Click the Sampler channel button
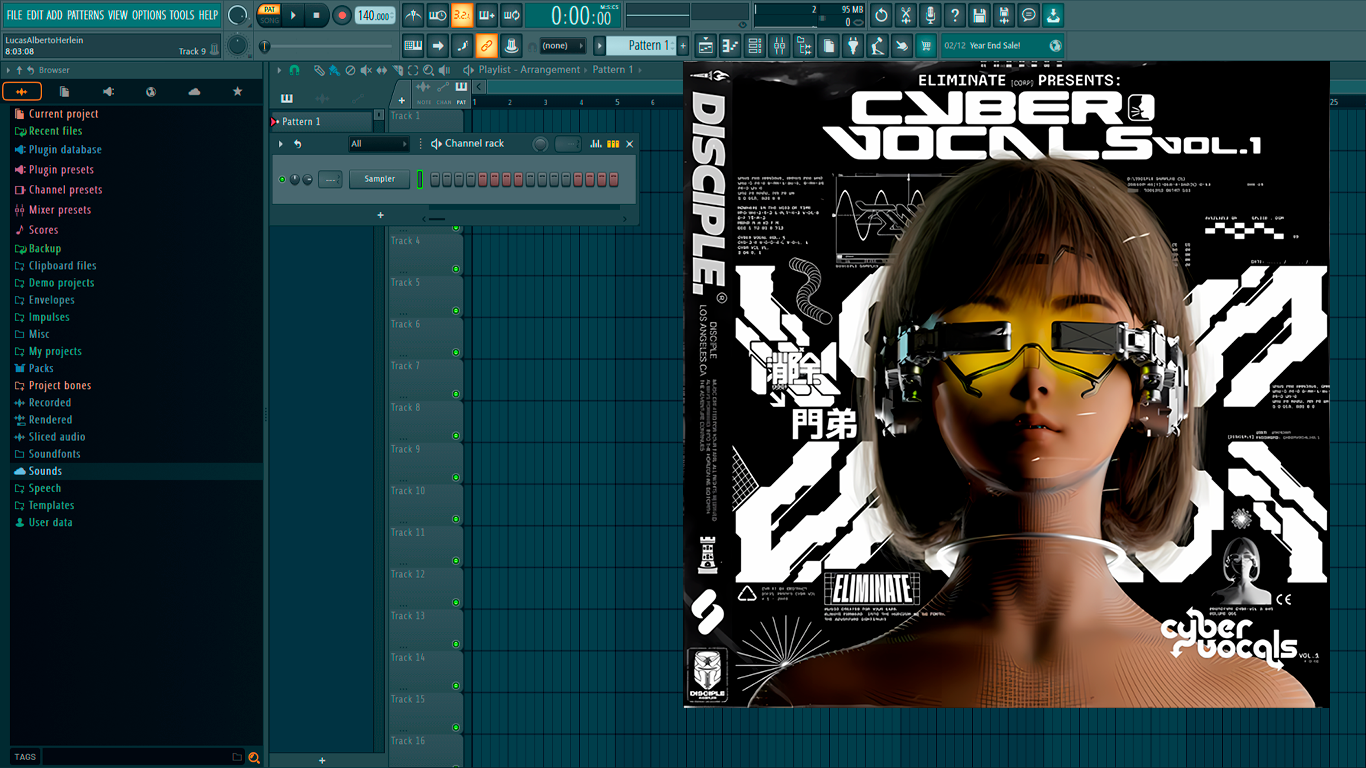The width and height of the screenshot is (1366, 768). [x=380, y=179]
